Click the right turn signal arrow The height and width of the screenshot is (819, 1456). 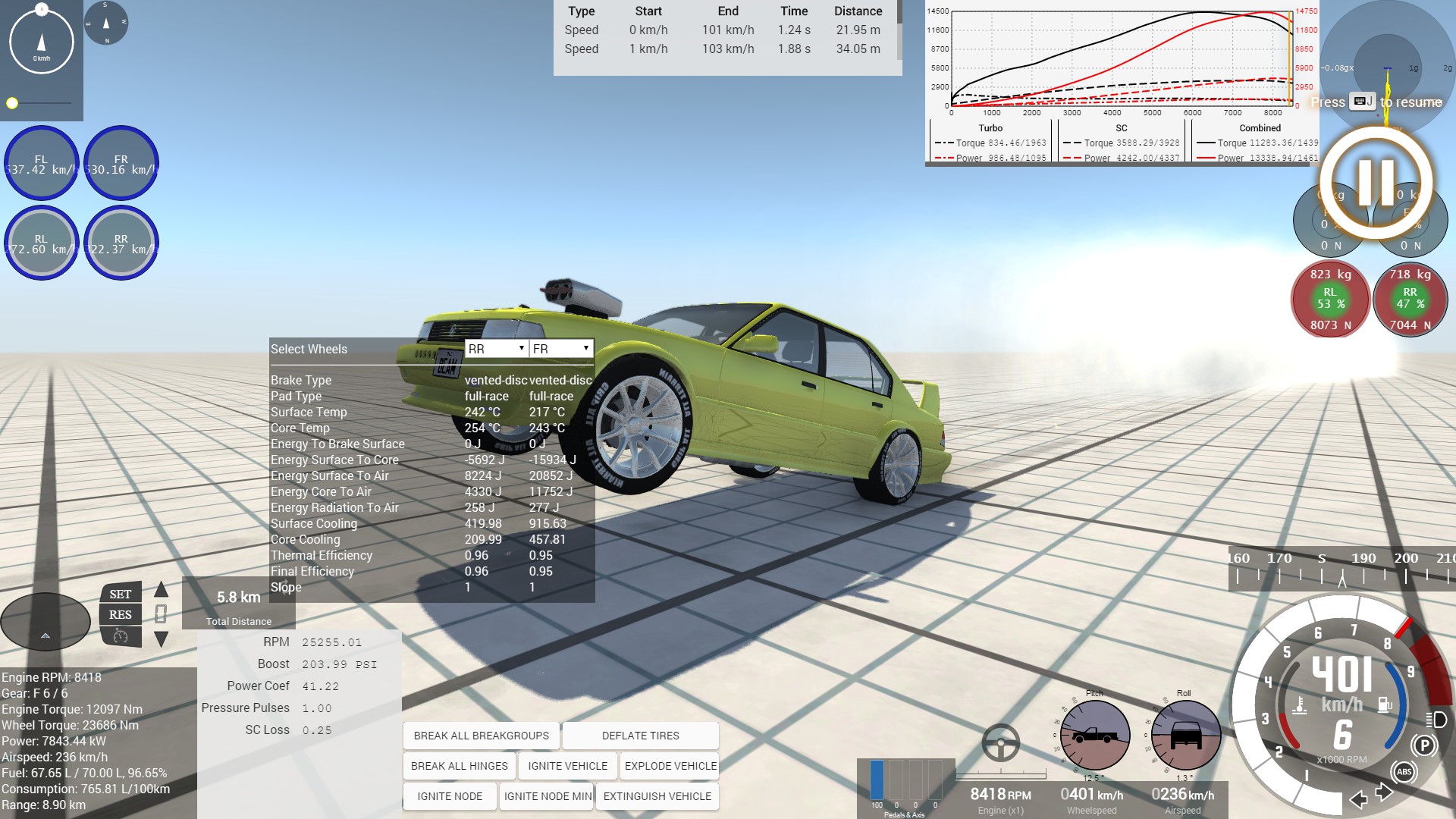click(1384, 792)
